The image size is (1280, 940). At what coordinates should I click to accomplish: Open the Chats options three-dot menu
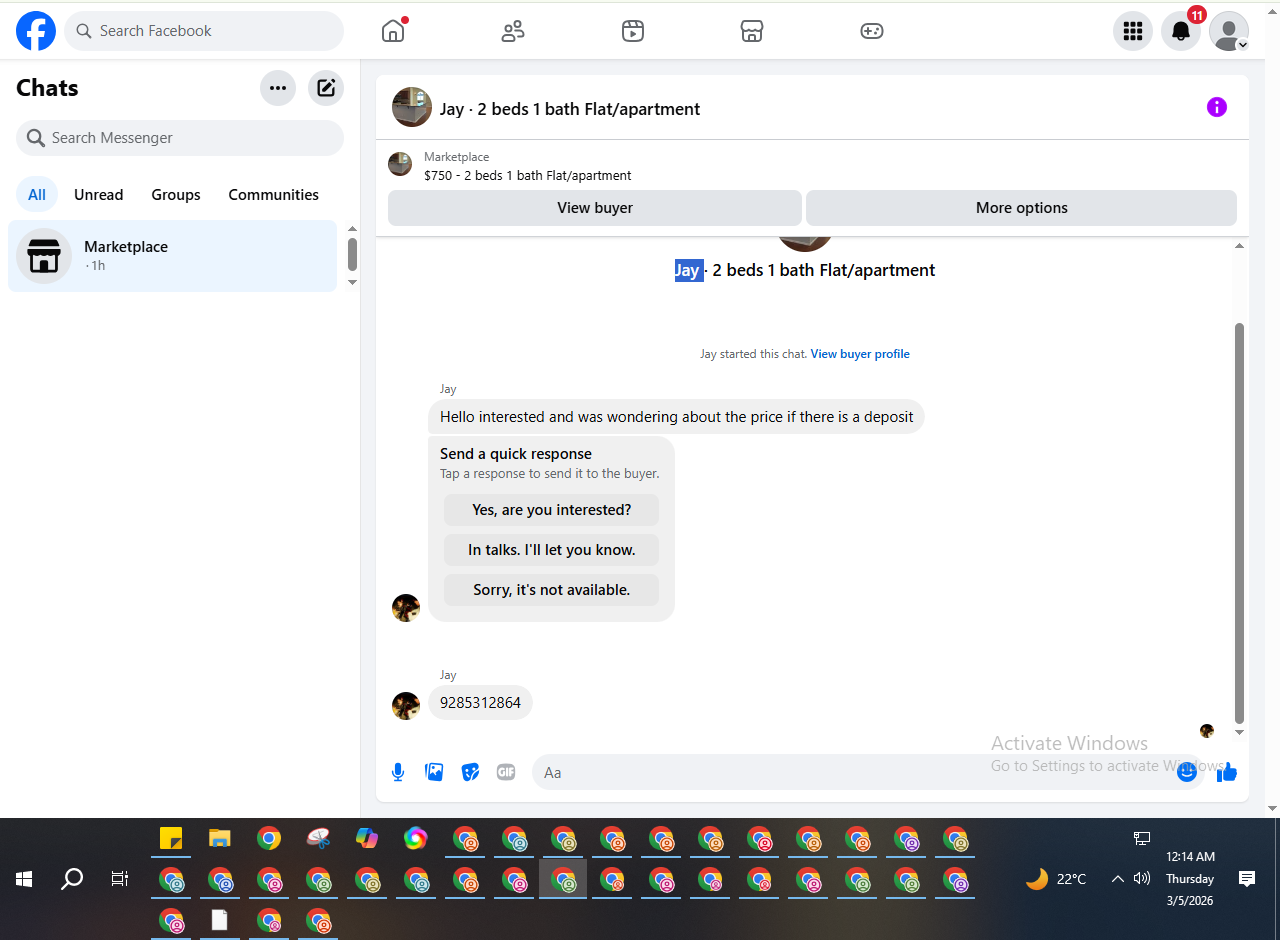[278, 88]
